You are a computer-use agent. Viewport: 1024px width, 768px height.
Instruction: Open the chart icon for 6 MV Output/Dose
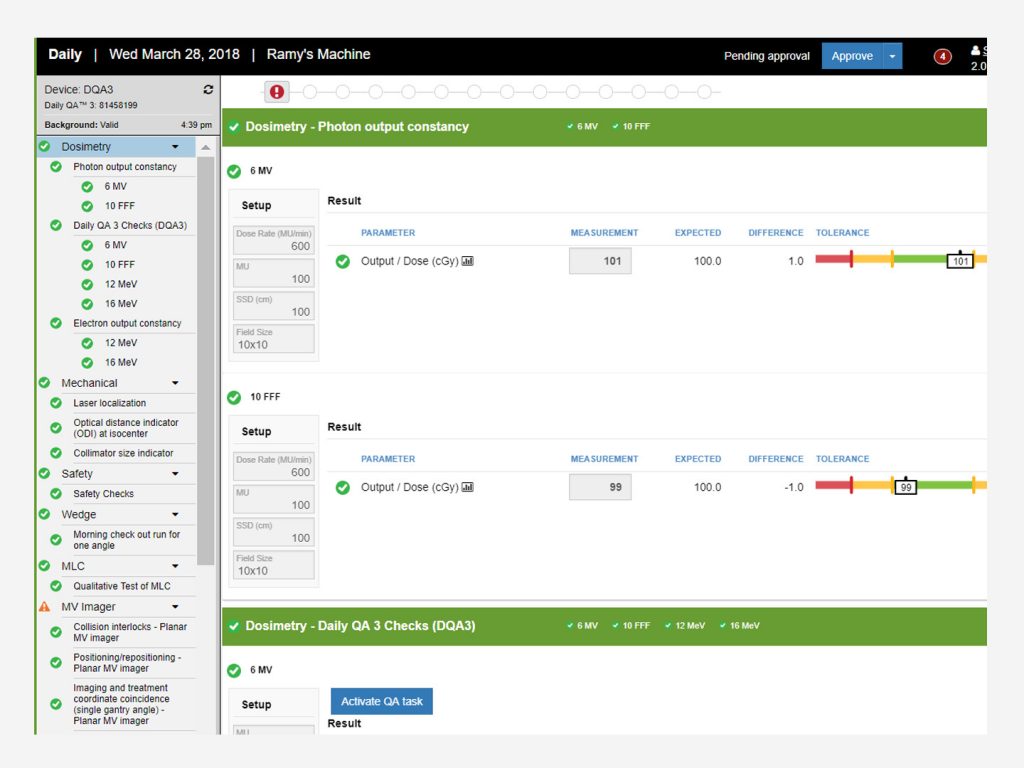pyautogui.click(x=468, y=262)
